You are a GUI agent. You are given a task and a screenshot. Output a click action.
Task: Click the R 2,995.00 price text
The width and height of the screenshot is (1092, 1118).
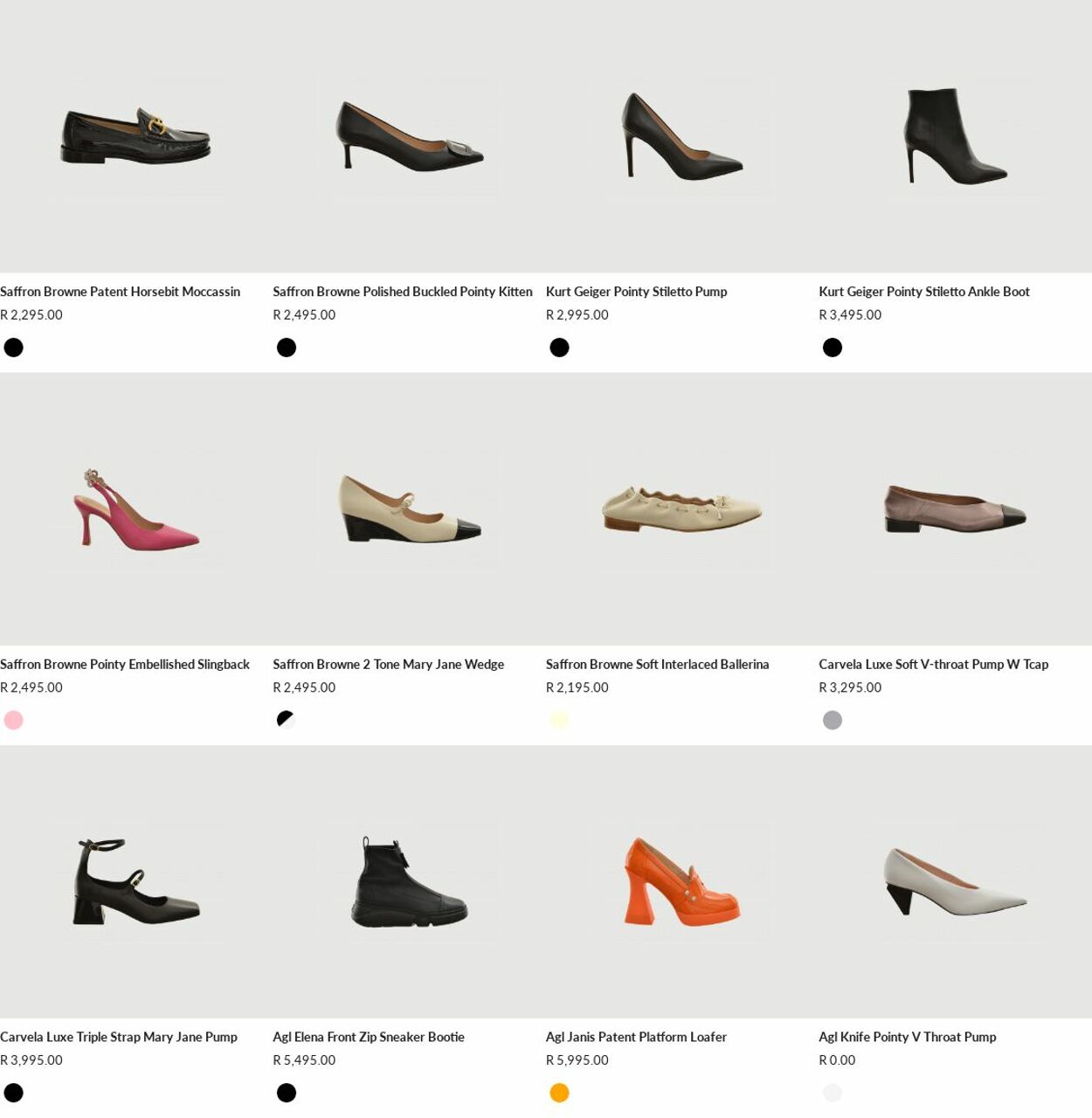pyautogui.click(x=577, y=315)
